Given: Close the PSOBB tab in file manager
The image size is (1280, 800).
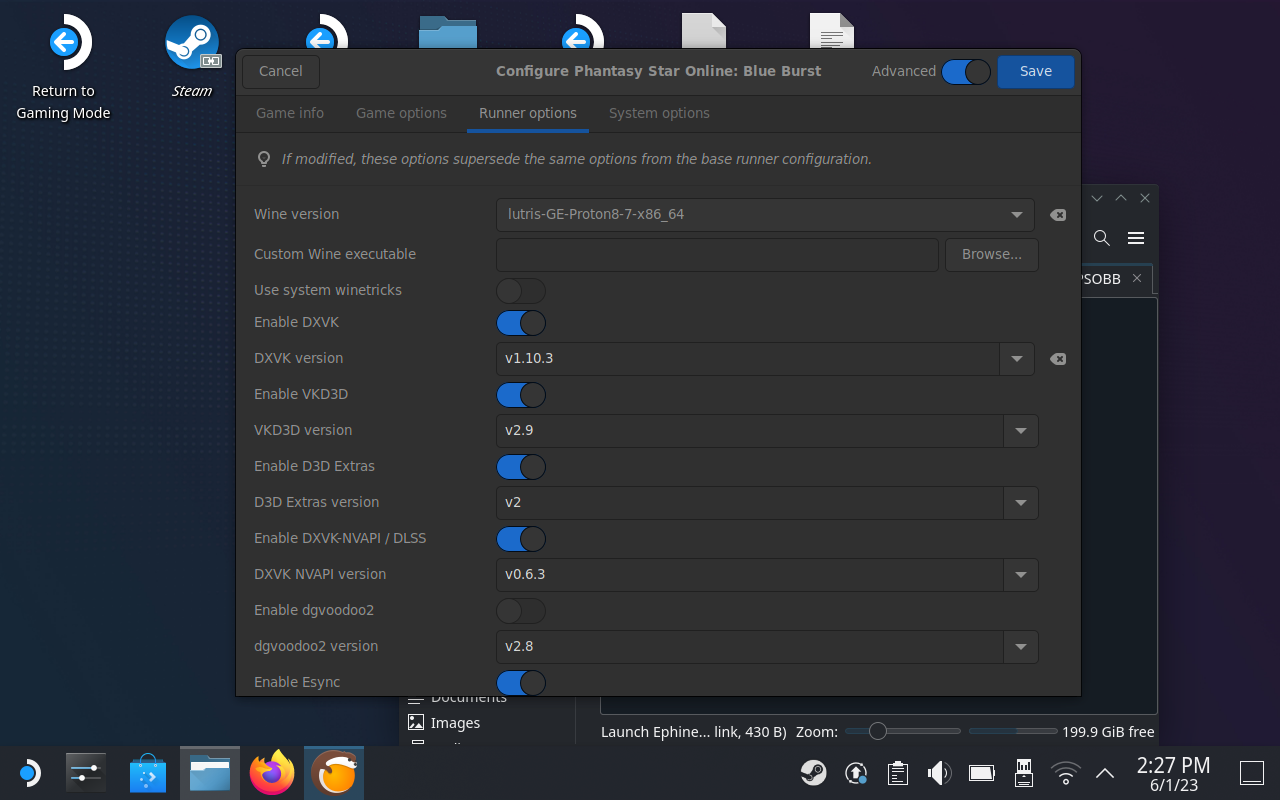Looking at the screenshot, I should tap(1136, 279).
